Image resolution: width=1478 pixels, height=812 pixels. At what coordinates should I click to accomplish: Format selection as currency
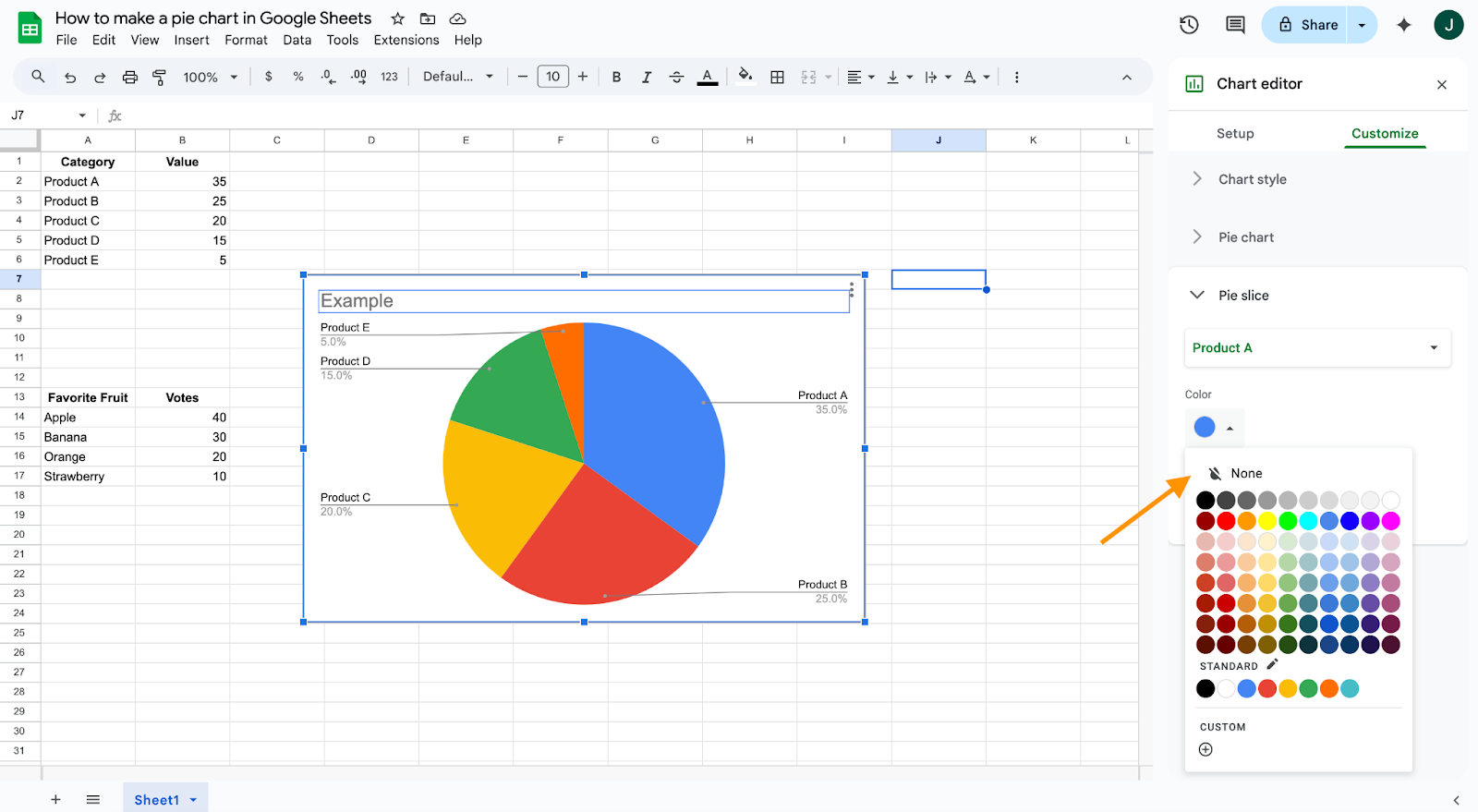pos(269,77)
